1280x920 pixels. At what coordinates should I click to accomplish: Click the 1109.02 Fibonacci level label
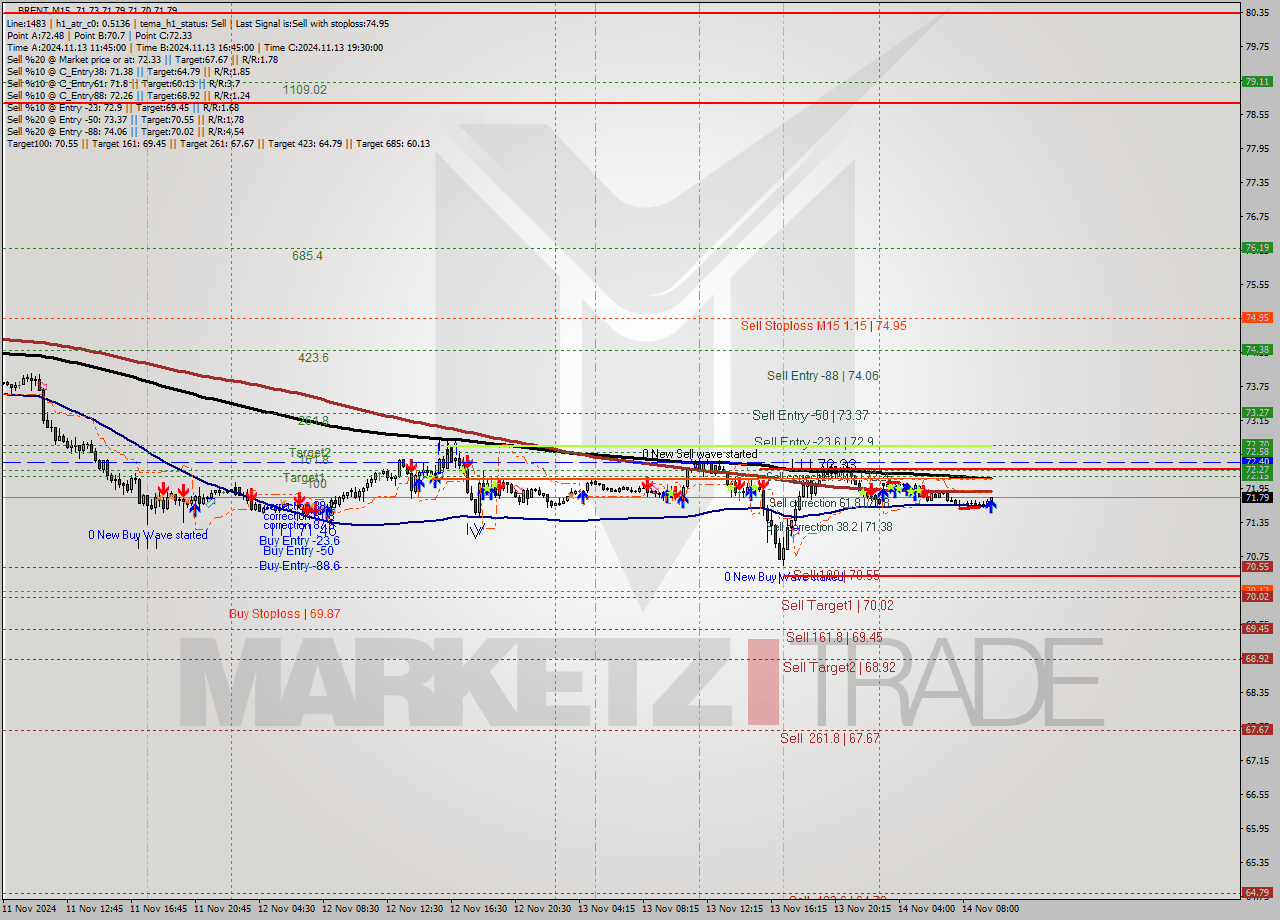point(304,89)
